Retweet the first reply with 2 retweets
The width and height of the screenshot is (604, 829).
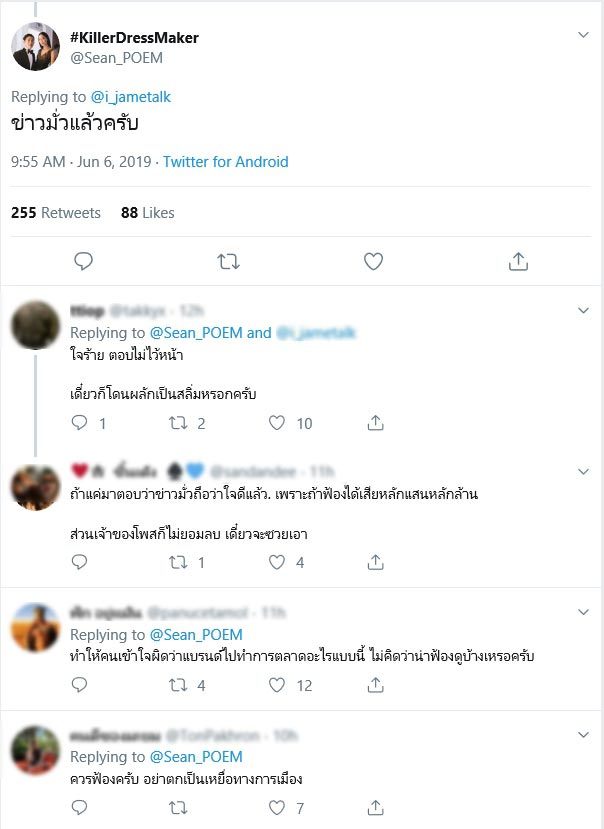click(180, 423)
